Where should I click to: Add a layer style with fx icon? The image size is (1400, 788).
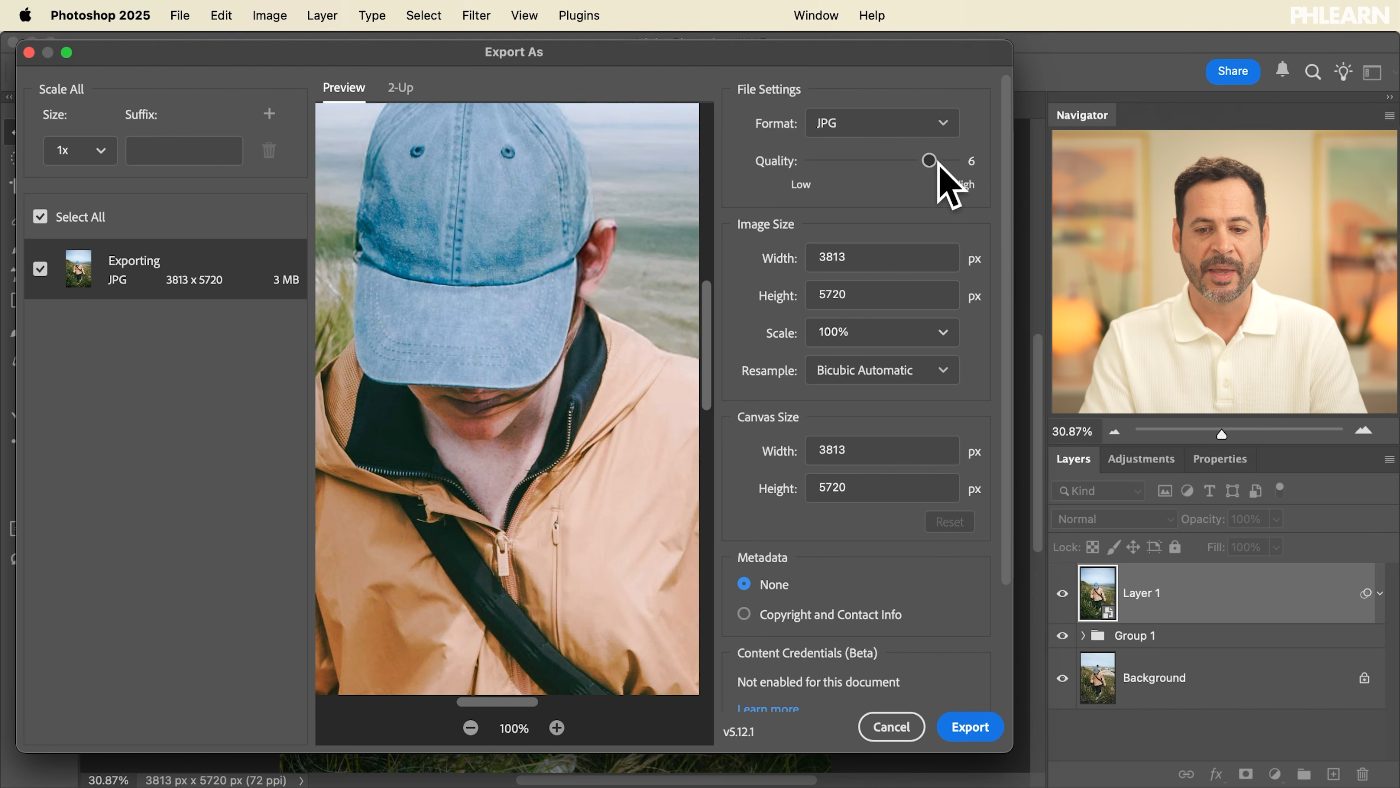click(x=1216, y=774)
